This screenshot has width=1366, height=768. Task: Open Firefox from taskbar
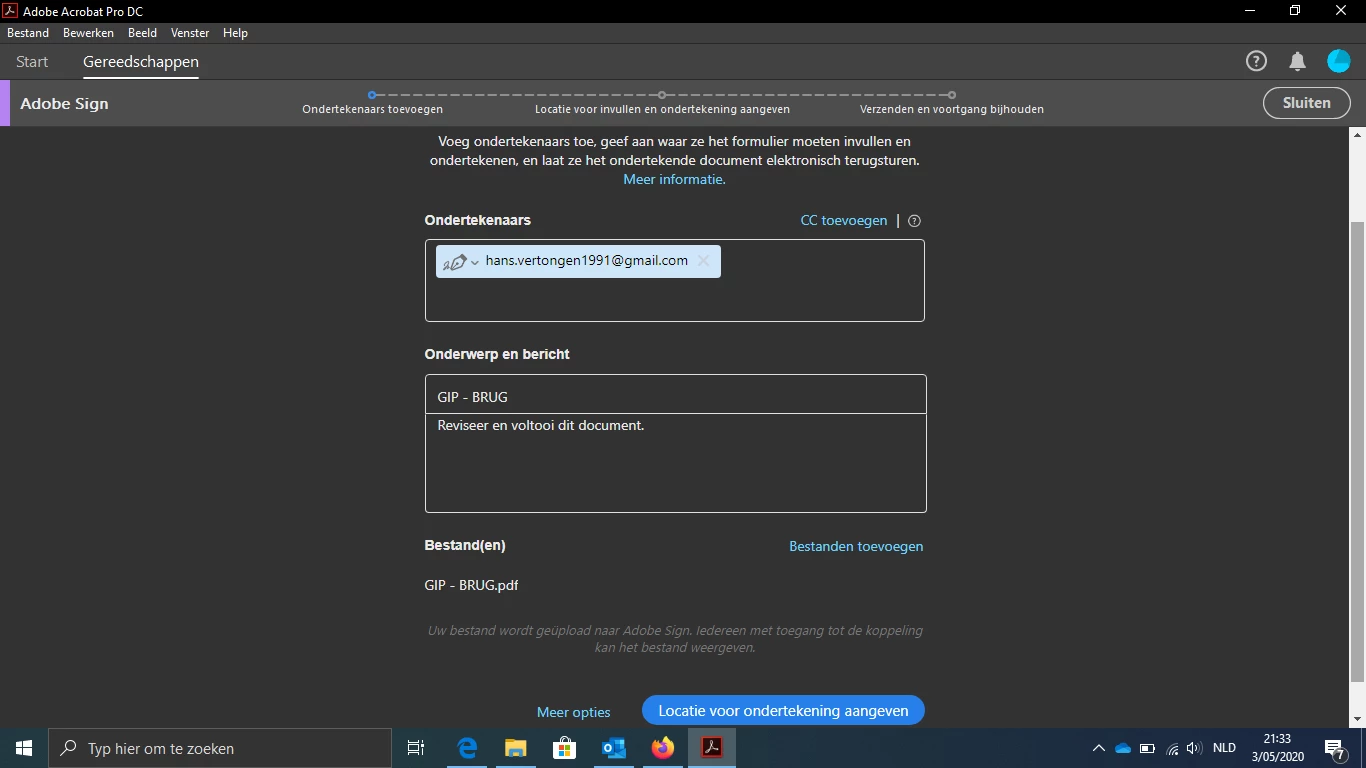(662, 748)
